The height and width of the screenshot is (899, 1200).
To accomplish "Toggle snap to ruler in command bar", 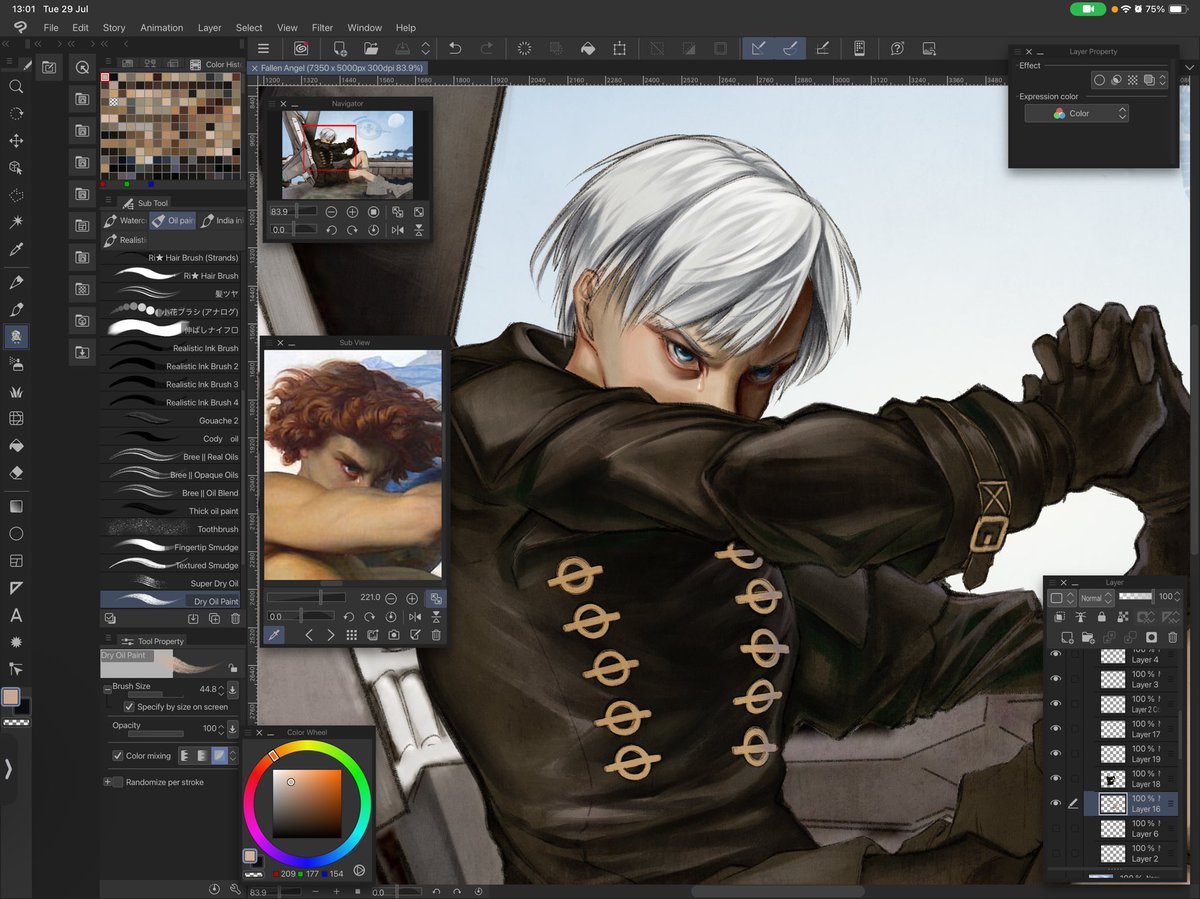I will point(757,48).
